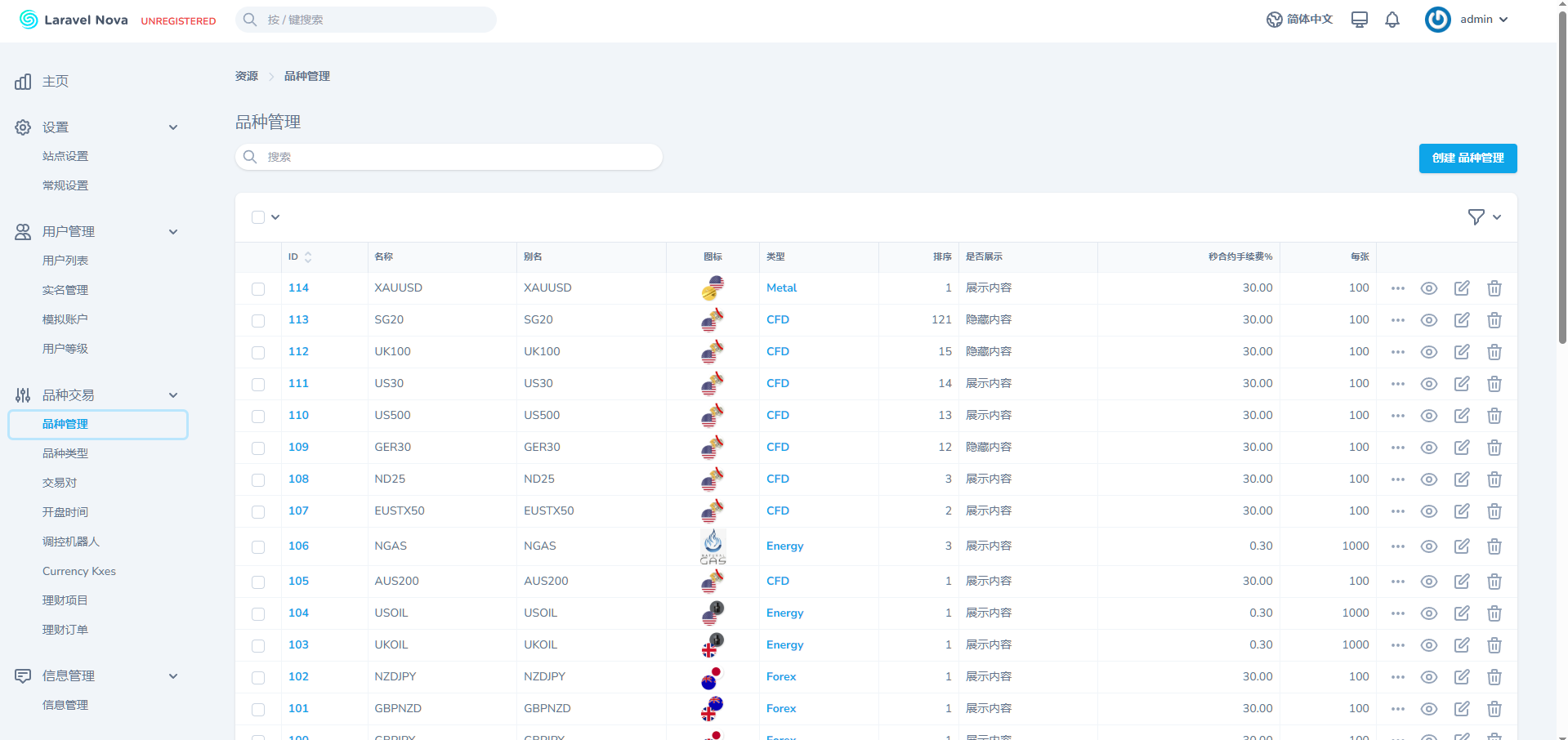Open the Forex type link for NZDJPY
Image resolution: width=1568 pixels, height=740 pixels.
tap(781, 677)
